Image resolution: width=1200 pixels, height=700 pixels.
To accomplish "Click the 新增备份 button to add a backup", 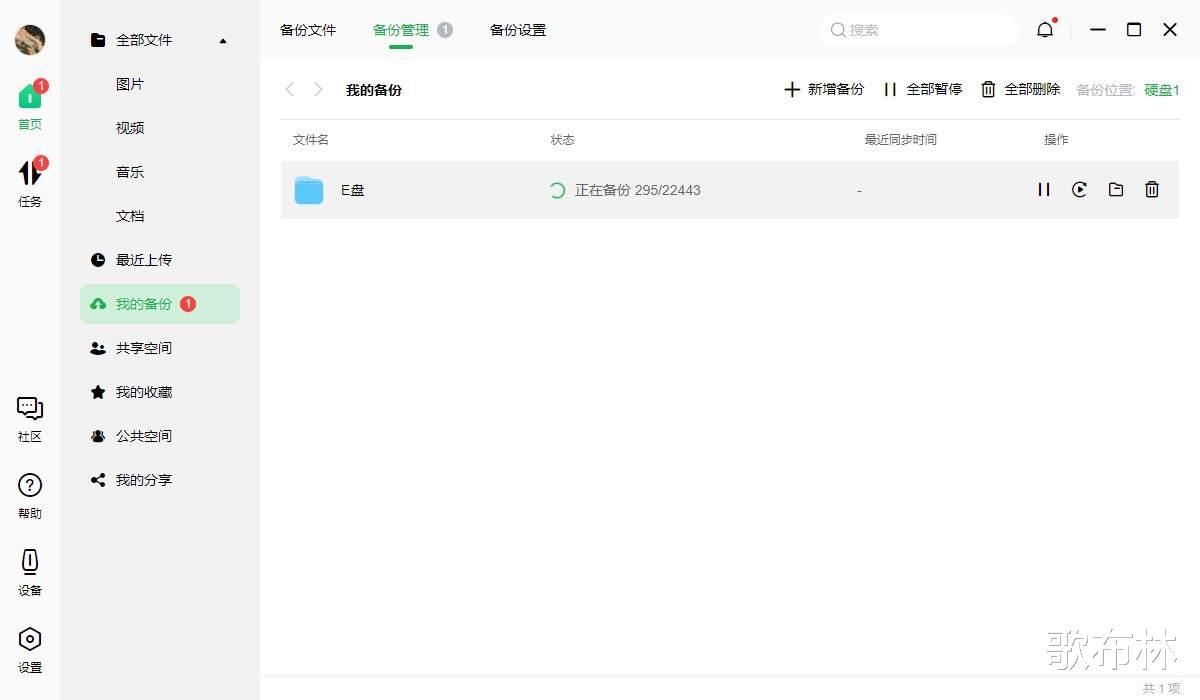I will 823,89.
